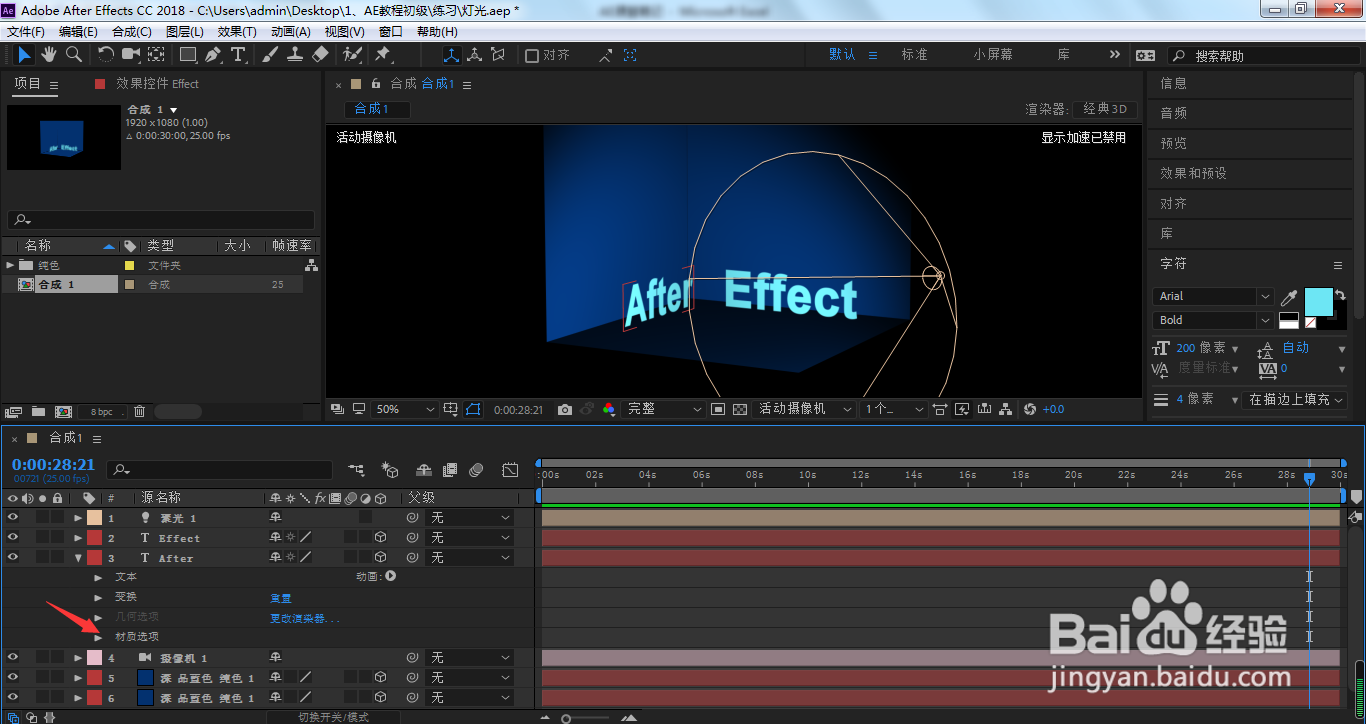Switch to View Axis mode

(498, 55)
